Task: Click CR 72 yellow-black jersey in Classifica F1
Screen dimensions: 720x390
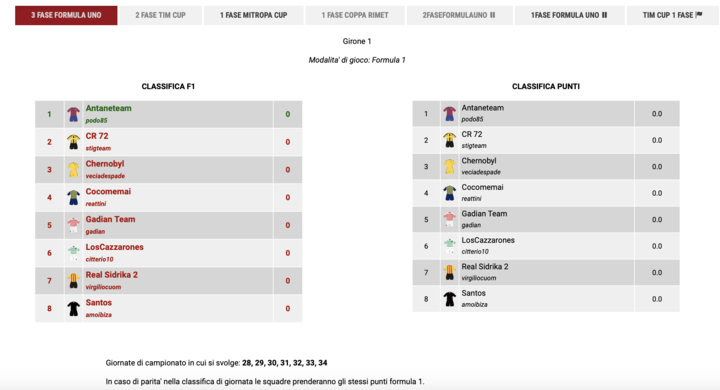Action: point(73,142)
